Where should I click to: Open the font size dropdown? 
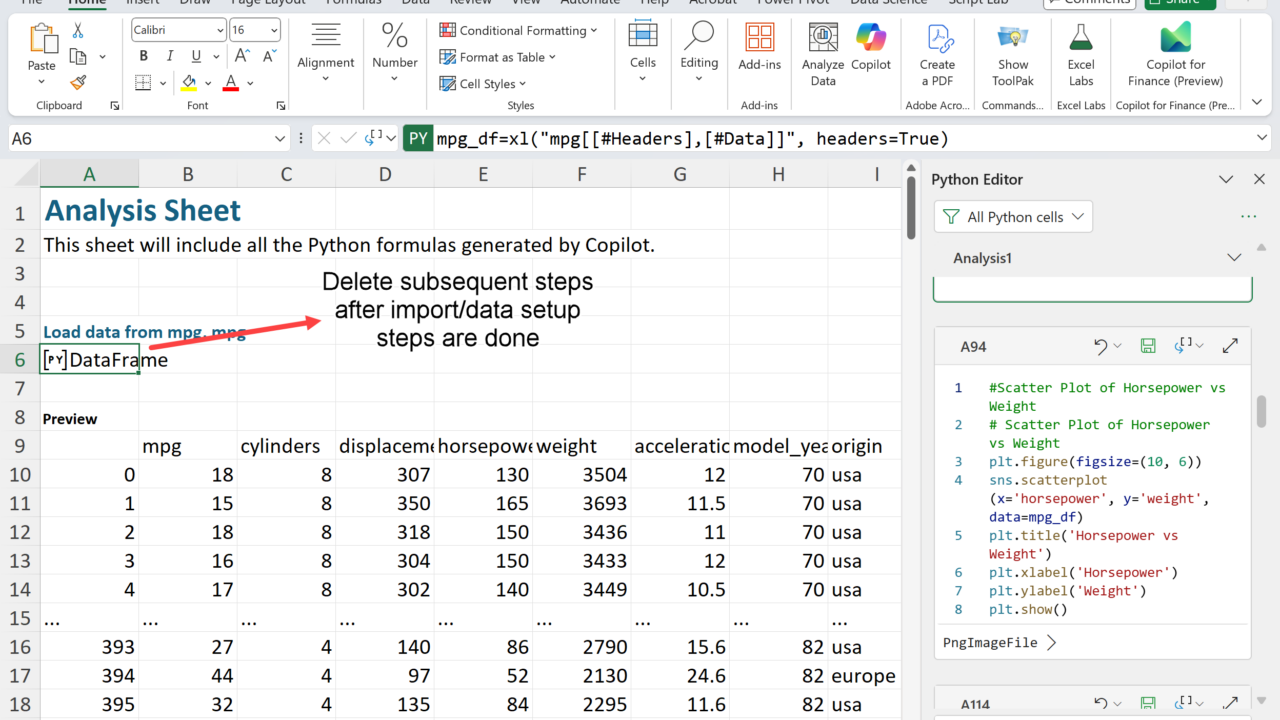click(x=273, y=31)
